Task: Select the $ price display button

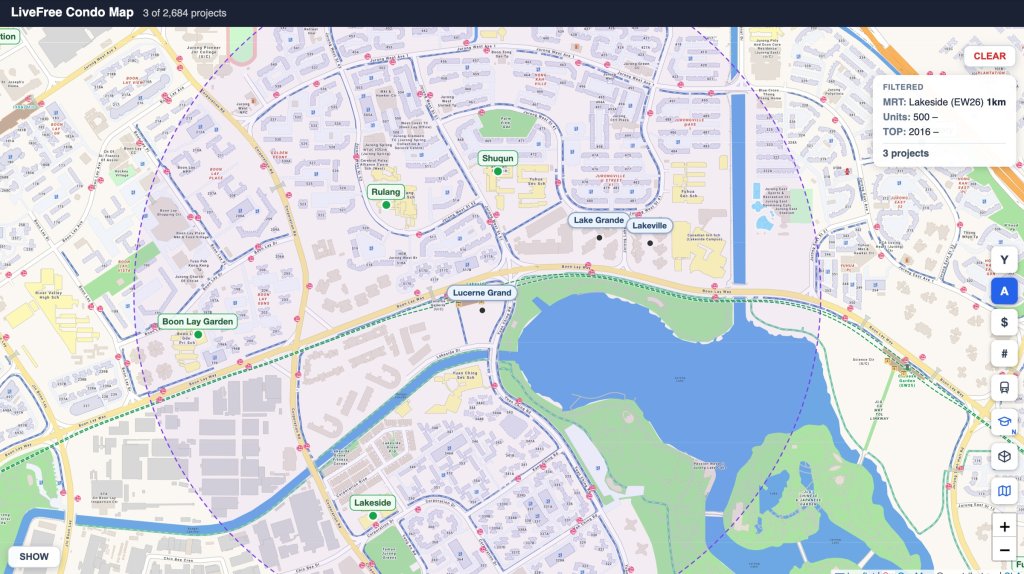Action: [1004, 323]
